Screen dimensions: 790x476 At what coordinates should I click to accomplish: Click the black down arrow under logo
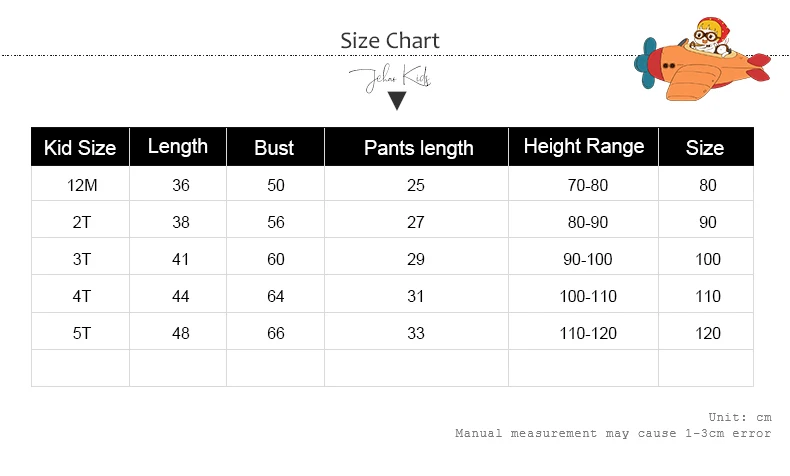(x=397, y=100)
